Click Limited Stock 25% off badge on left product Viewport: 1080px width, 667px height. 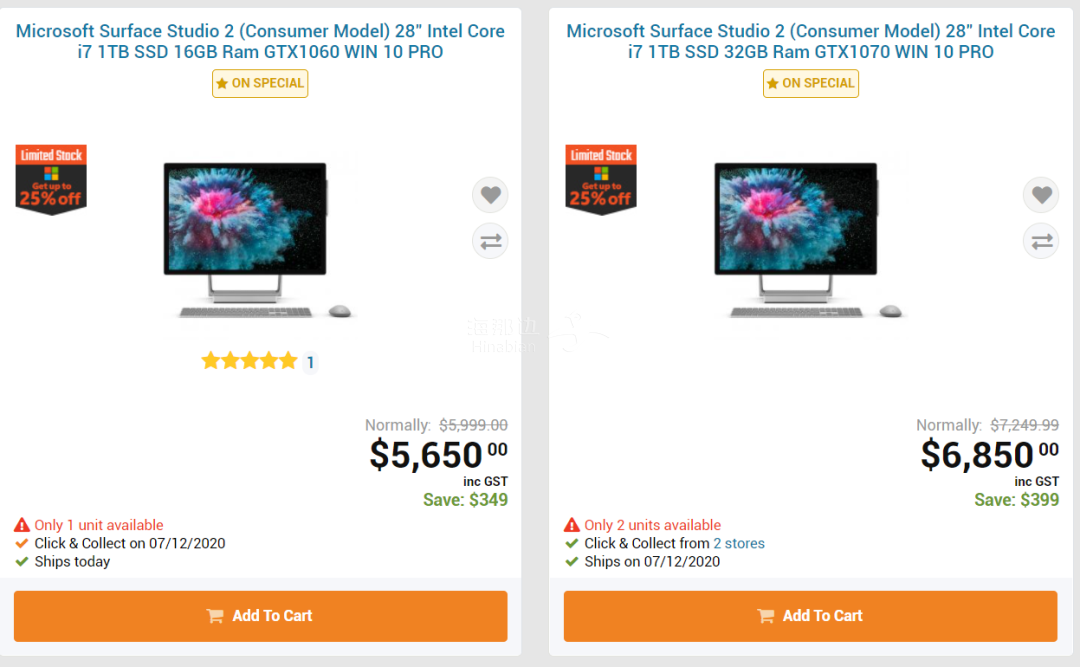(x=51, y=180)
